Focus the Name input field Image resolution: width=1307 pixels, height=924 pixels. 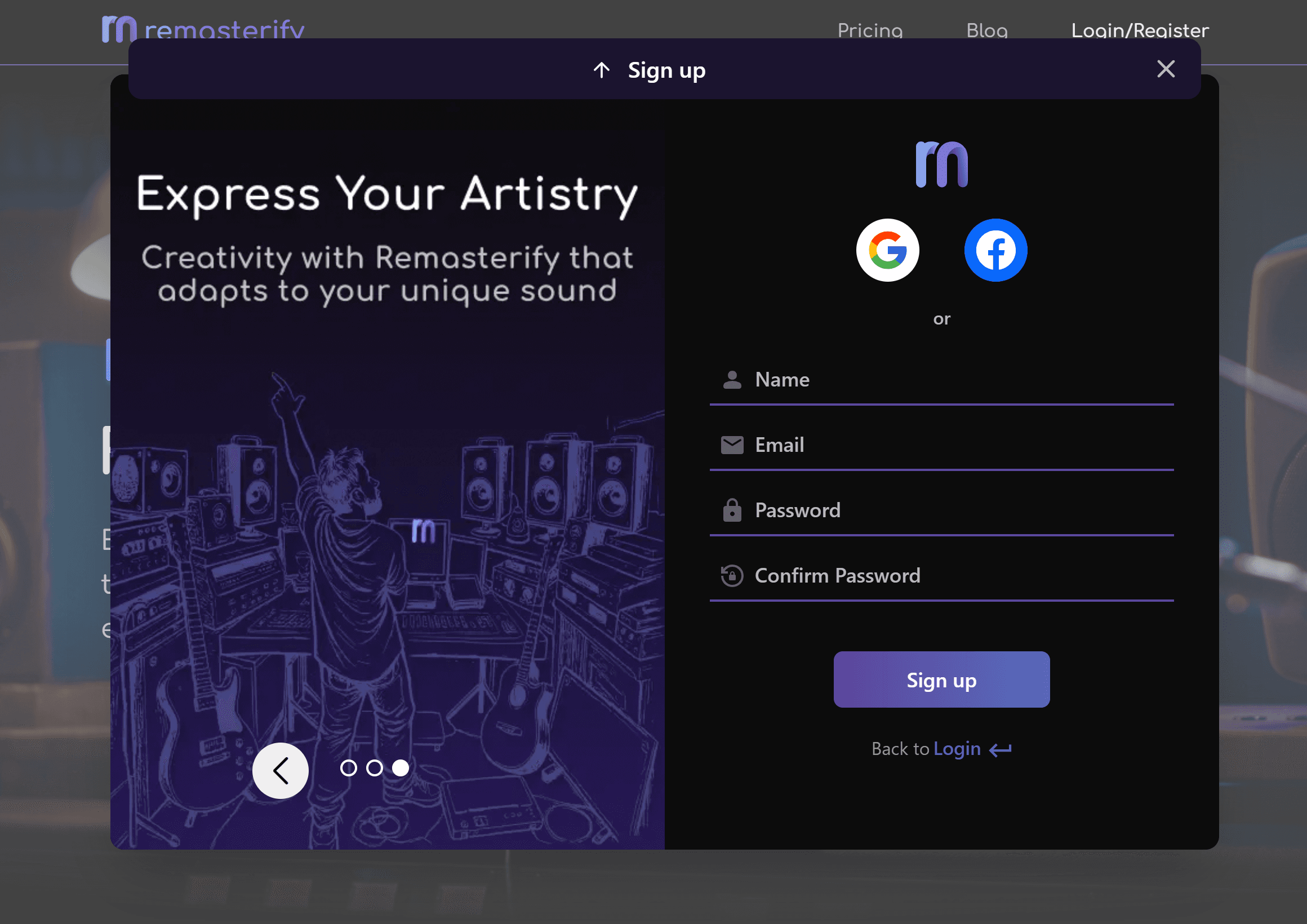click(x=957, y=380)
